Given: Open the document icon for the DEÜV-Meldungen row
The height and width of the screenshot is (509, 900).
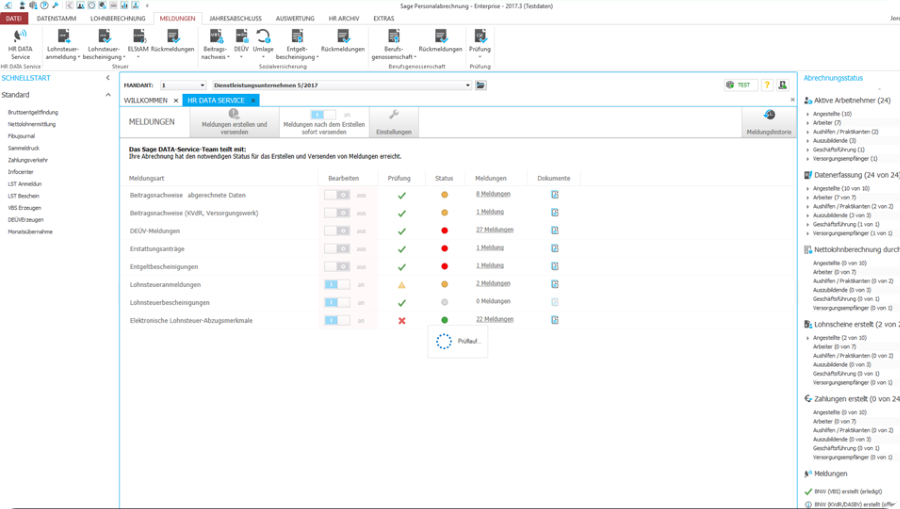Looking at the screenshot, I should coord(554,230).
